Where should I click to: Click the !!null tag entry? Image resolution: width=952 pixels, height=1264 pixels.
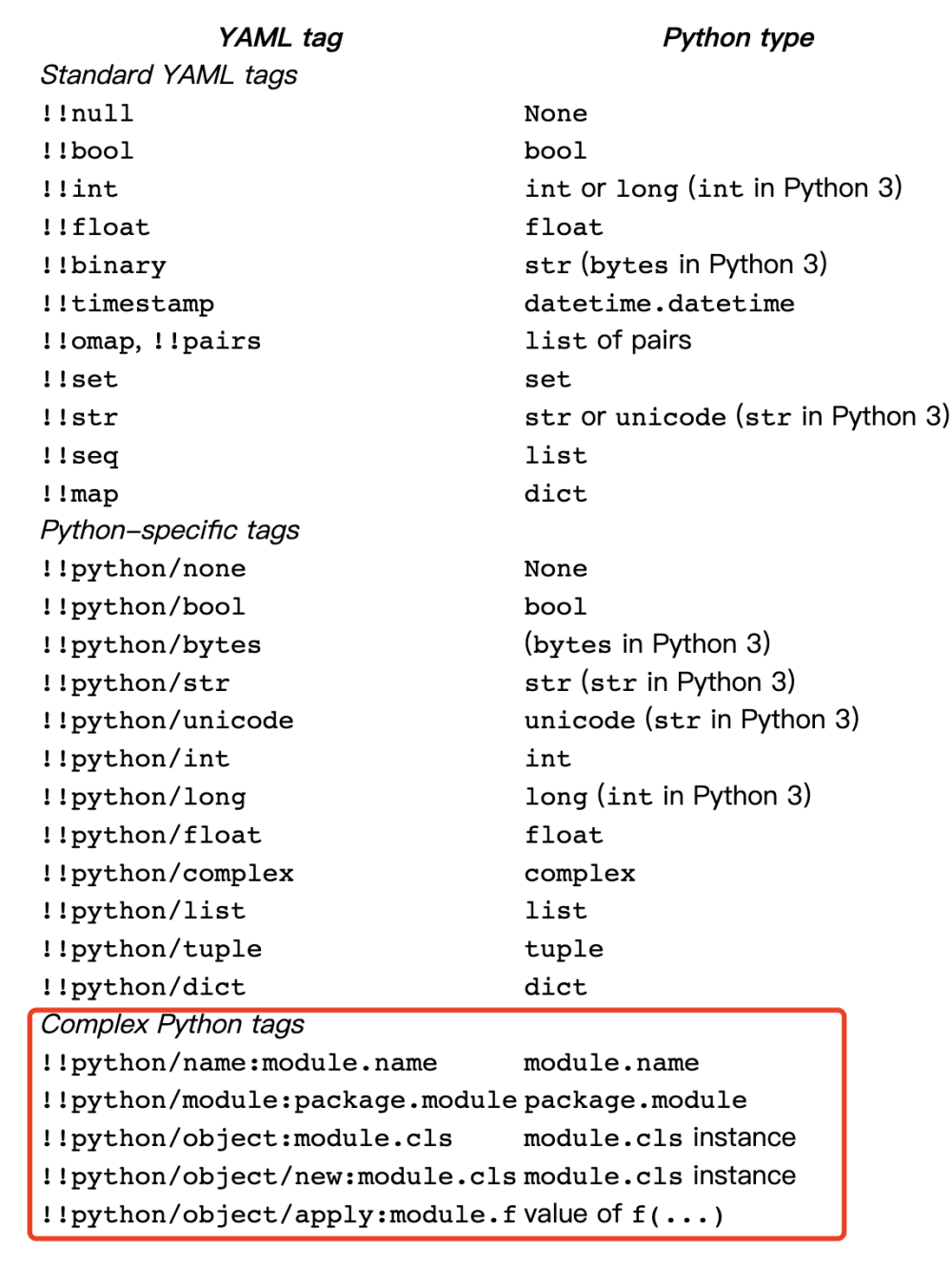[x=87, y=113]
